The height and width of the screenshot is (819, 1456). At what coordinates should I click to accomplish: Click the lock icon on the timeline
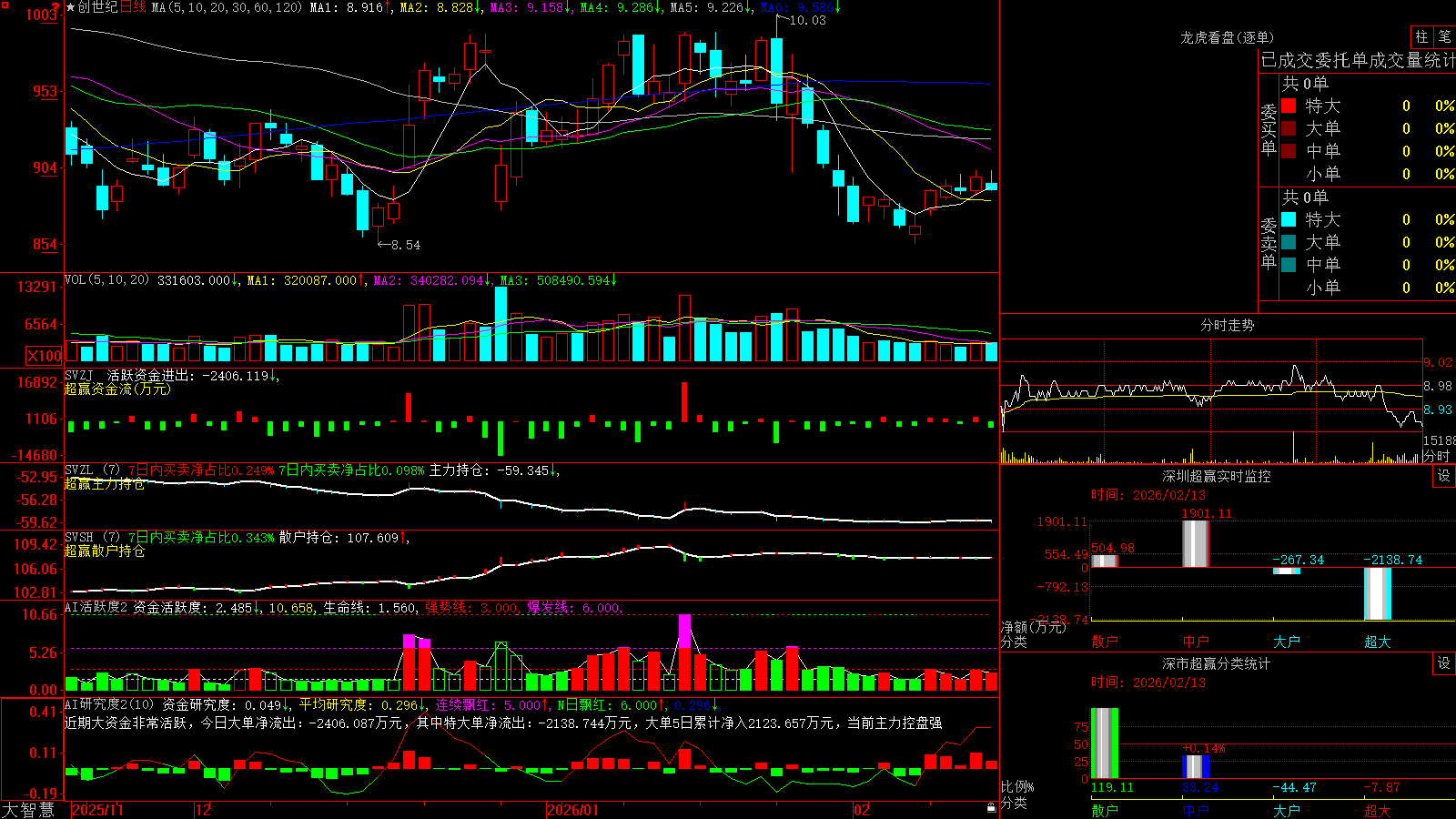pos(991,808)
